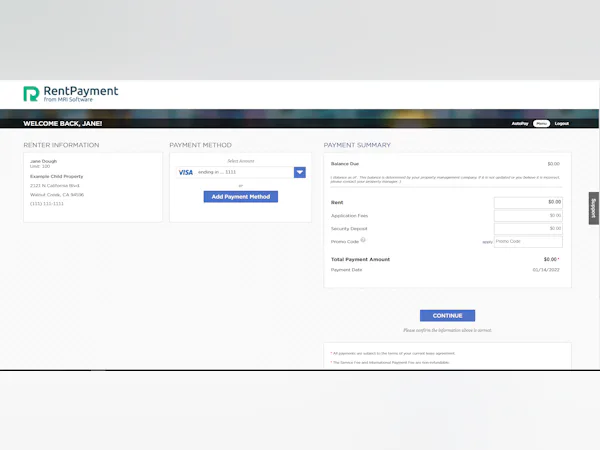
Task: Open the Menu pill button
Action: point(541,124)
